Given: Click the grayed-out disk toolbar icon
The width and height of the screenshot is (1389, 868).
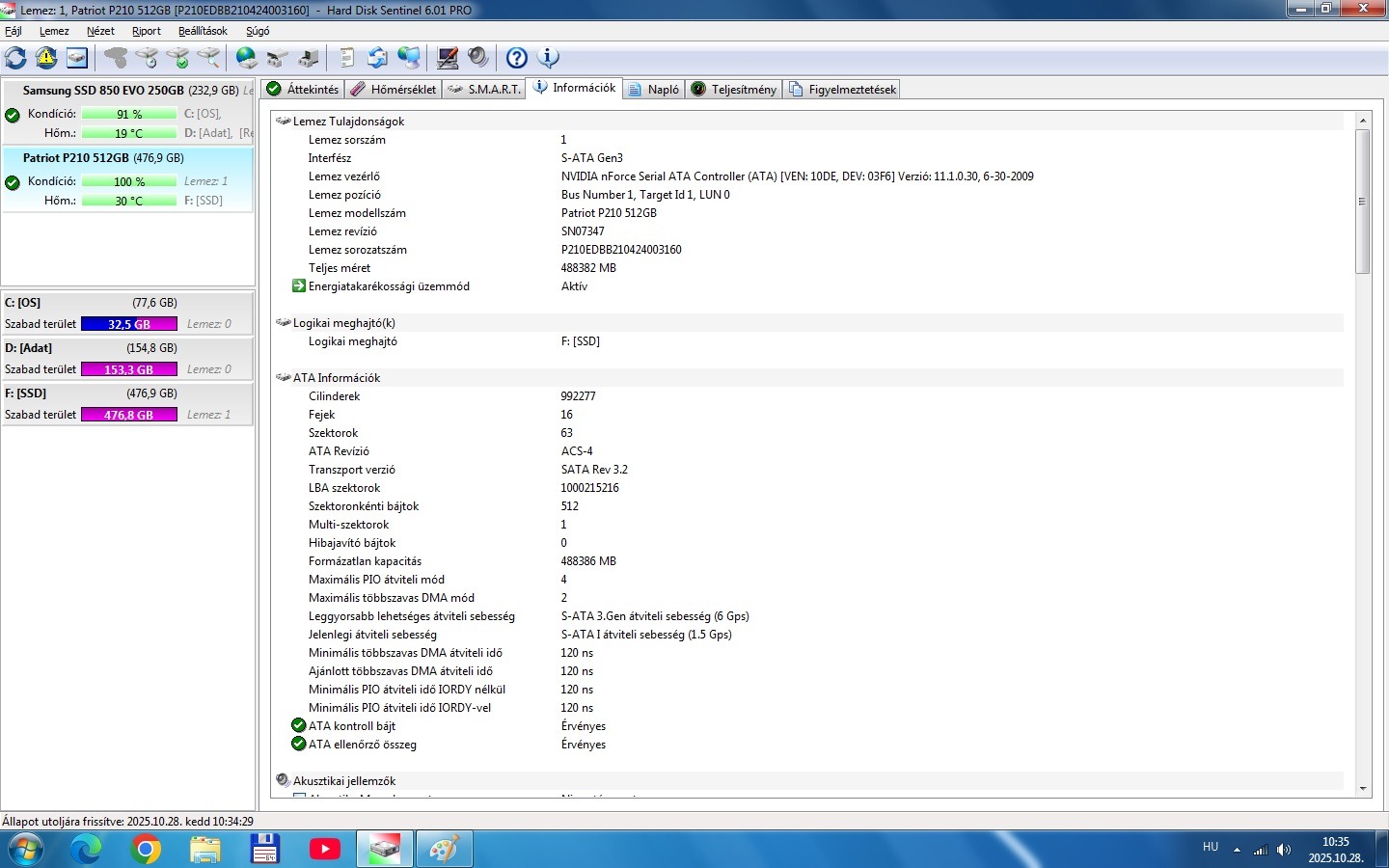Looking at the screenshot, I should (x=116, y=58).
